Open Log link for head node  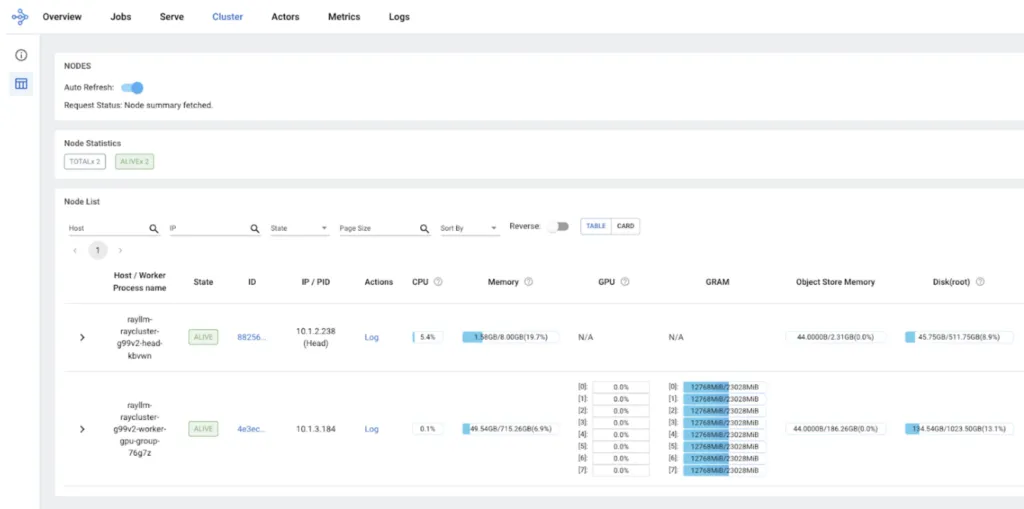click(372, 338)
